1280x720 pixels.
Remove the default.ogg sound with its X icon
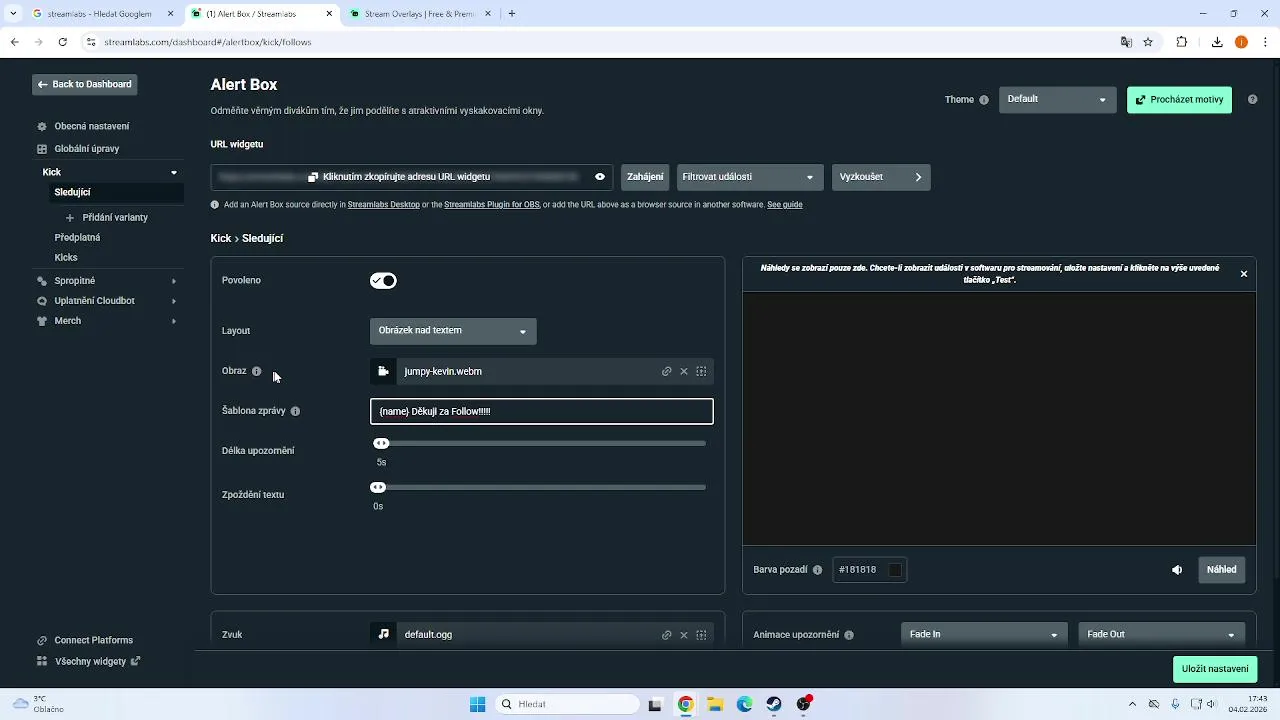pos(684,635)
